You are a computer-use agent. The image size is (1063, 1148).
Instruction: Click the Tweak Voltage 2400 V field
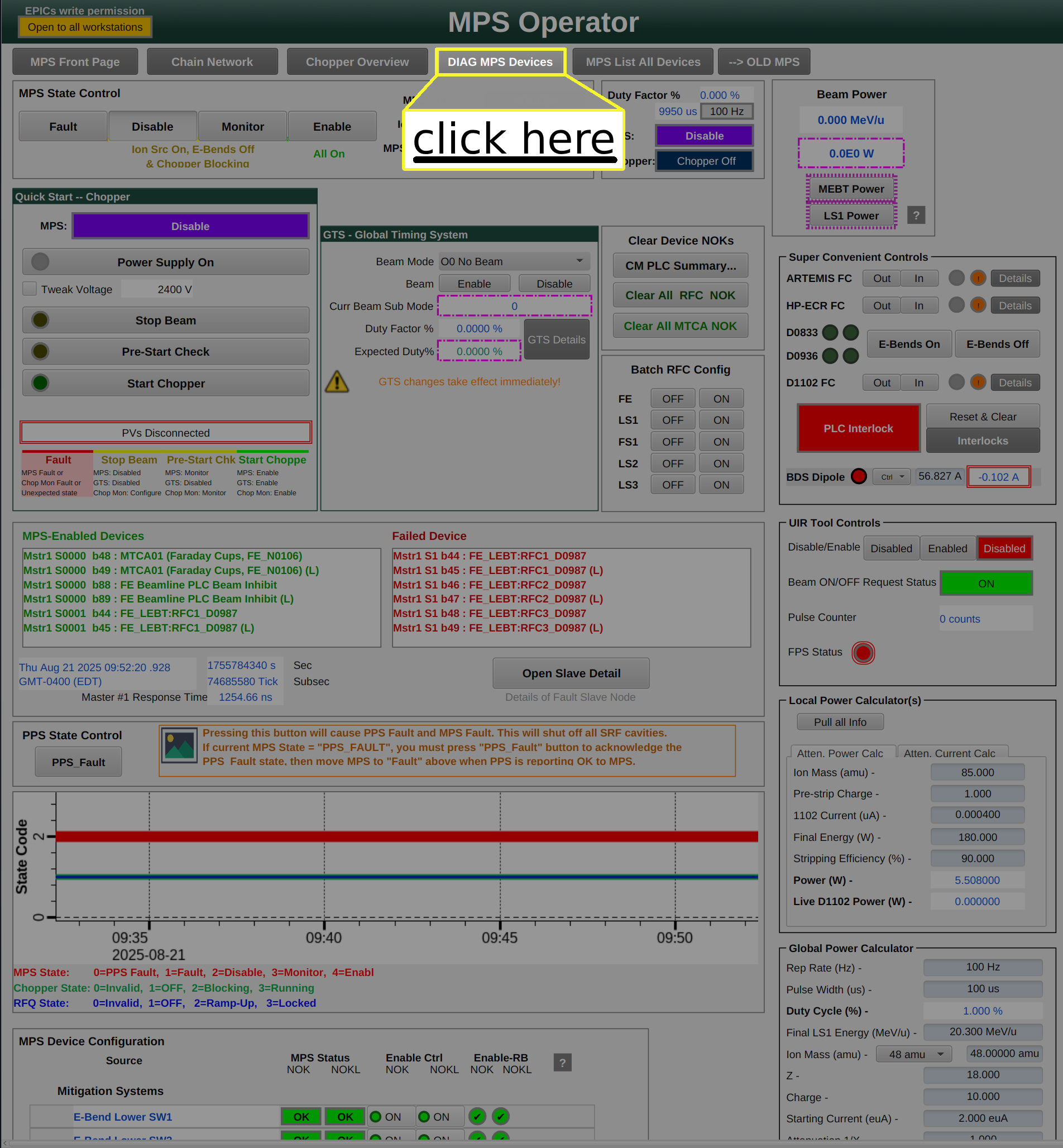[x=175, y=289]
